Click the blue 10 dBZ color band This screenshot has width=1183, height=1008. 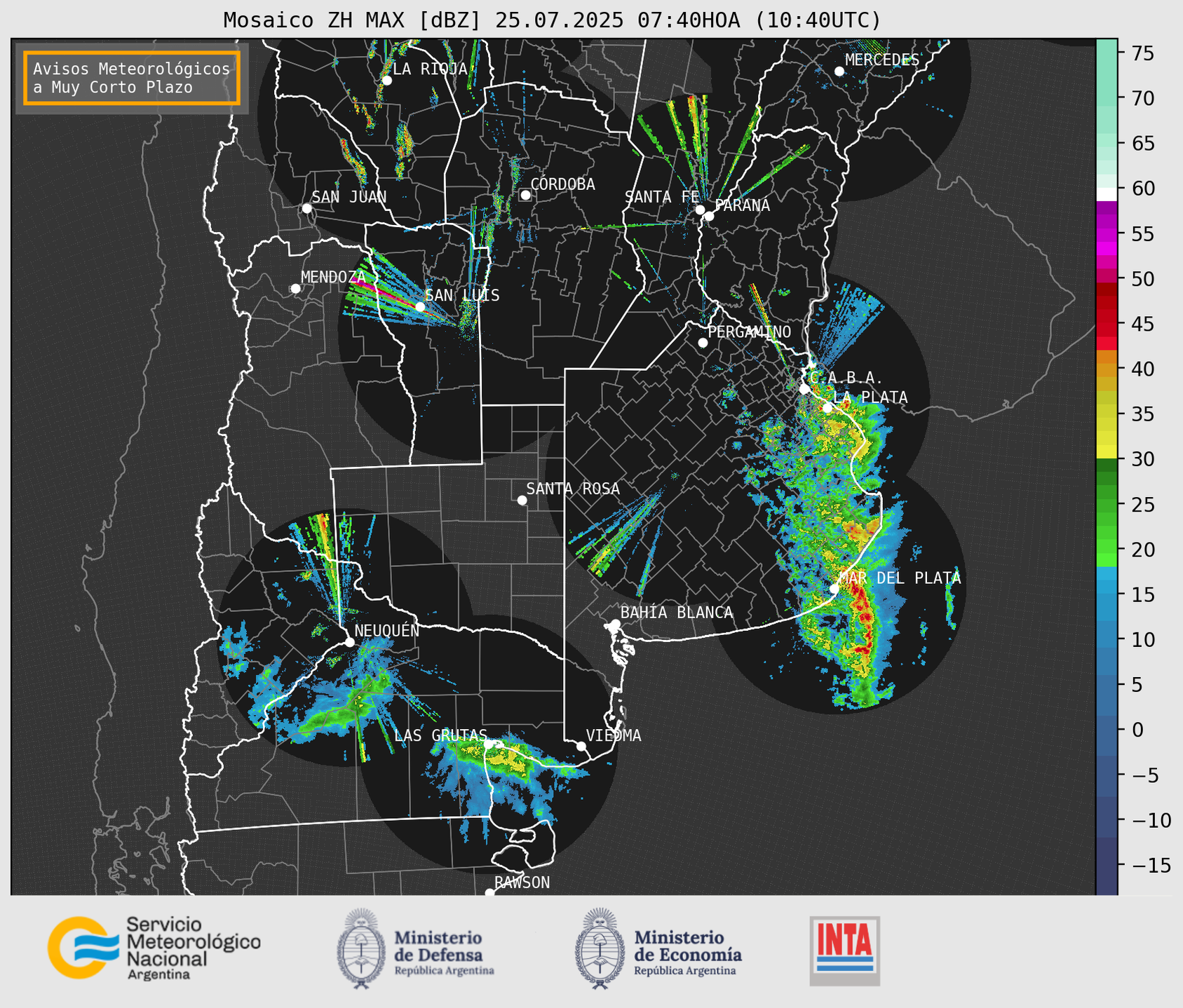click(x=1107, y=640)
